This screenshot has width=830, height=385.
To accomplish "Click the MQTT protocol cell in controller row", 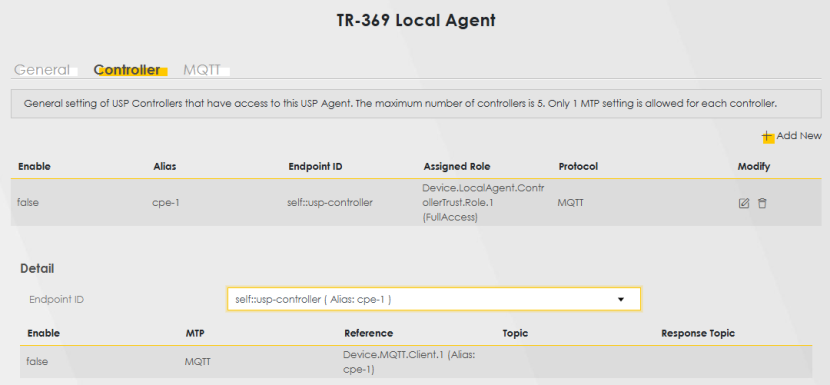I will coord(570,202).
